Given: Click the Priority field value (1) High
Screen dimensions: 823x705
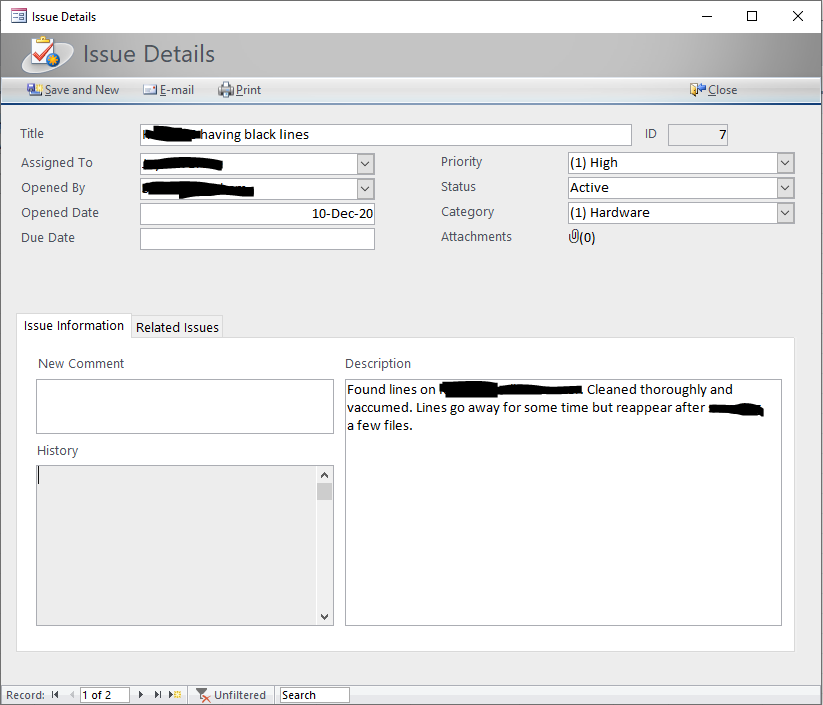Looking at the screenshot, I should click(594, 163).
